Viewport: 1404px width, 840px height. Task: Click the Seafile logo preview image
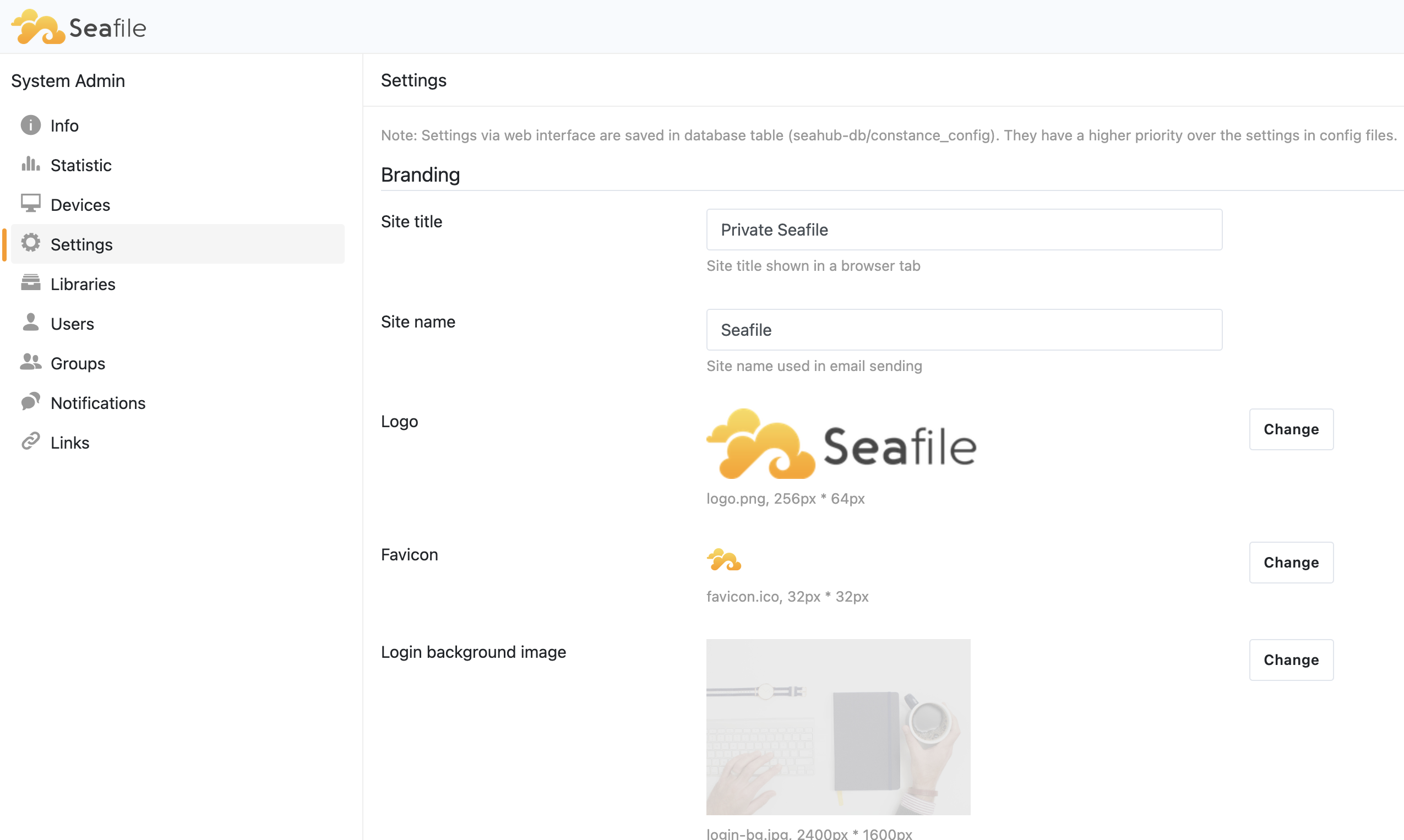[841, 444]
